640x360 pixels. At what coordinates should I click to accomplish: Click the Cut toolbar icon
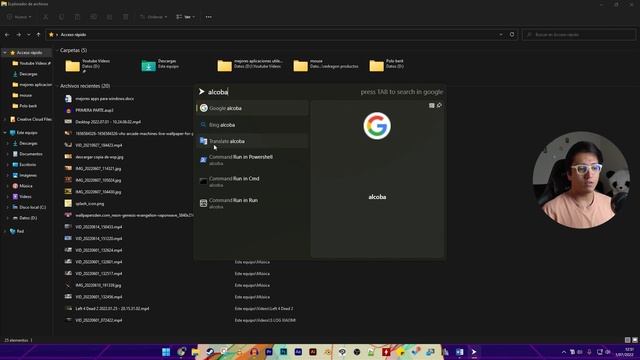[45, 17]
